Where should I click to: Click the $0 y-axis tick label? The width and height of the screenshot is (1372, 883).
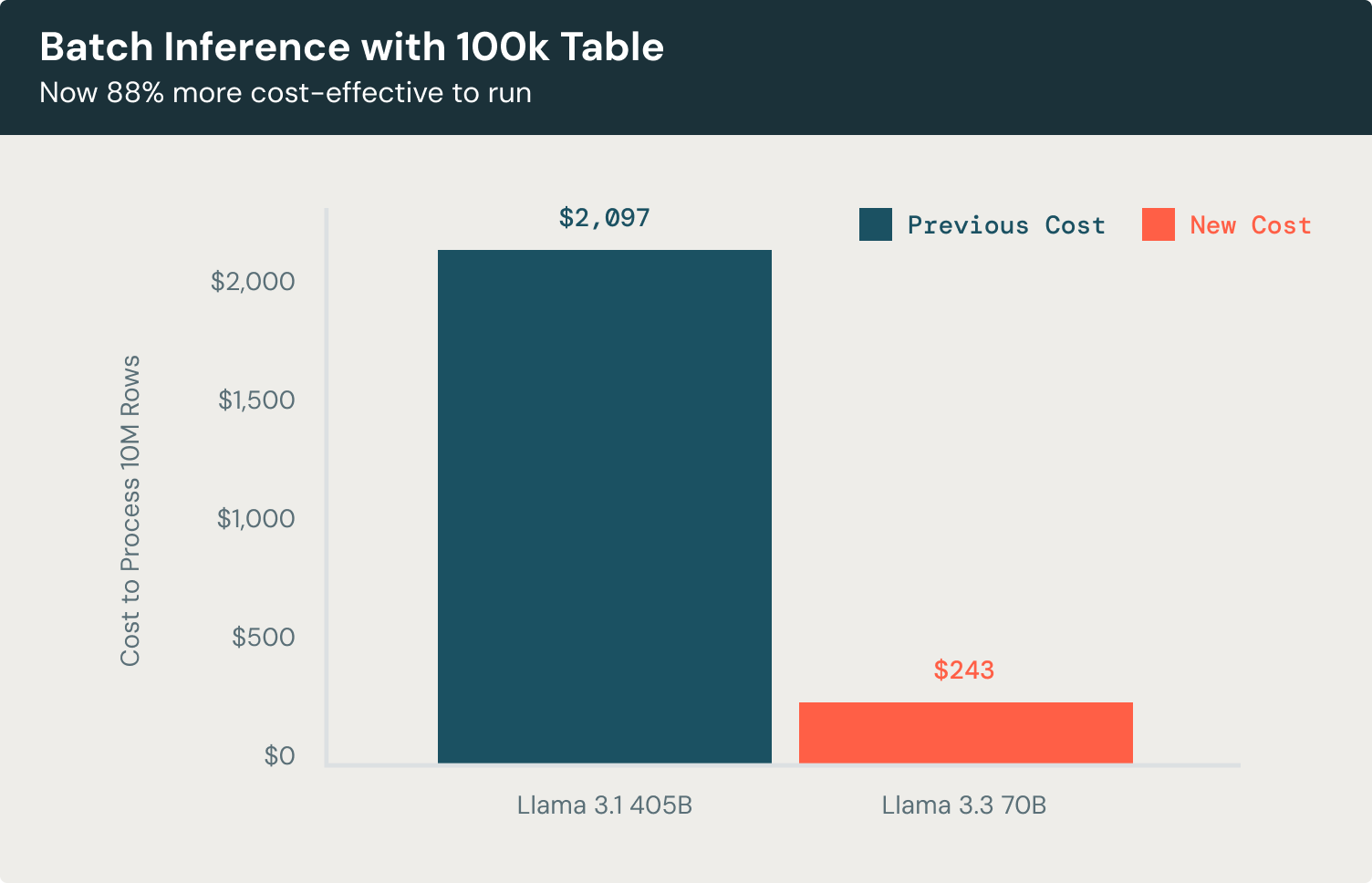coord(279,755)
